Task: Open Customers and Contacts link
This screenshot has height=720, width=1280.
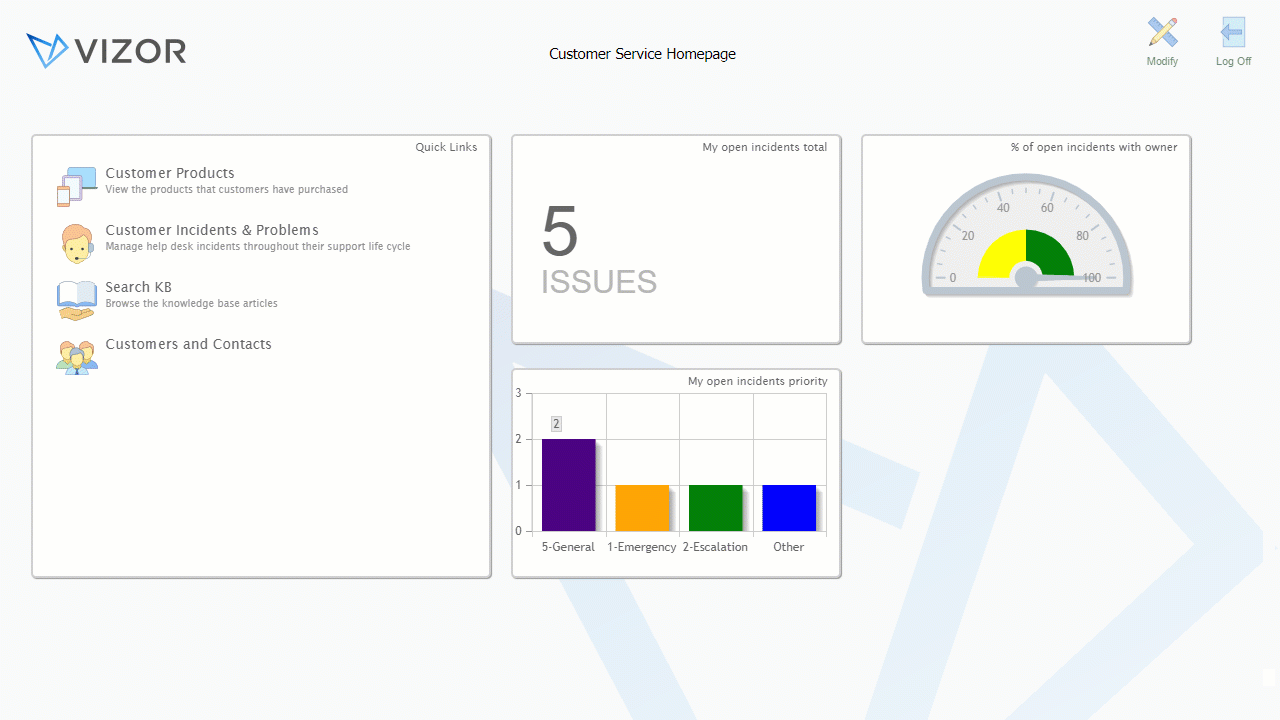Action: (x=188, y=344)
